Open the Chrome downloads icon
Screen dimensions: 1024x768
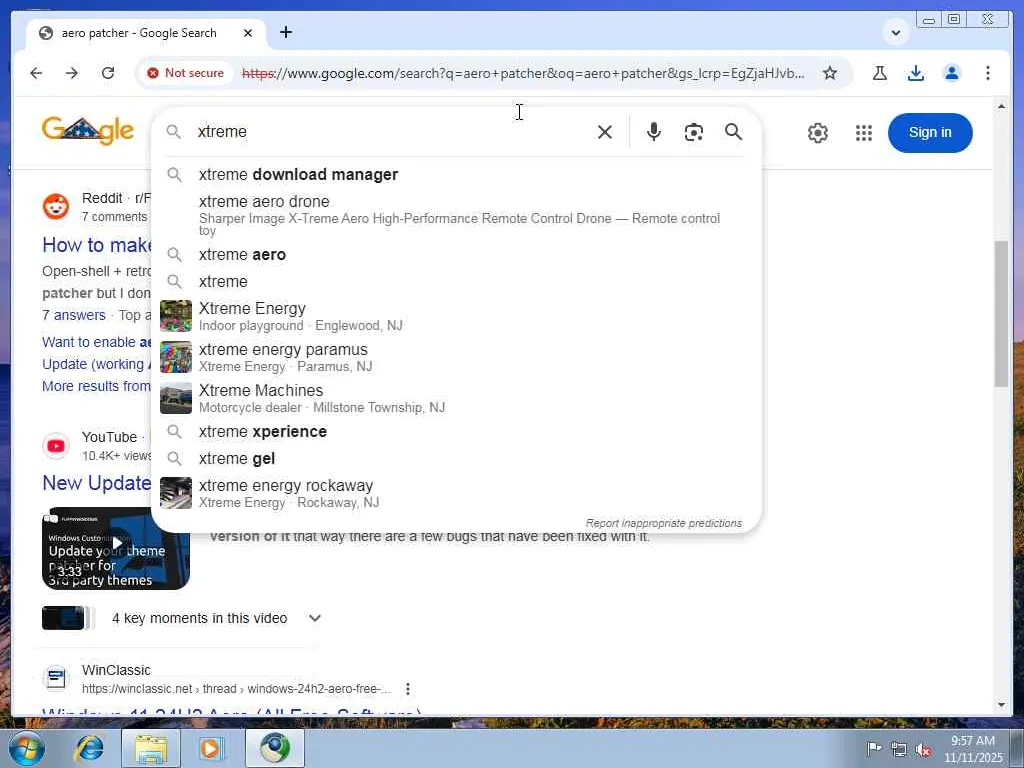[x=916, y=73]
